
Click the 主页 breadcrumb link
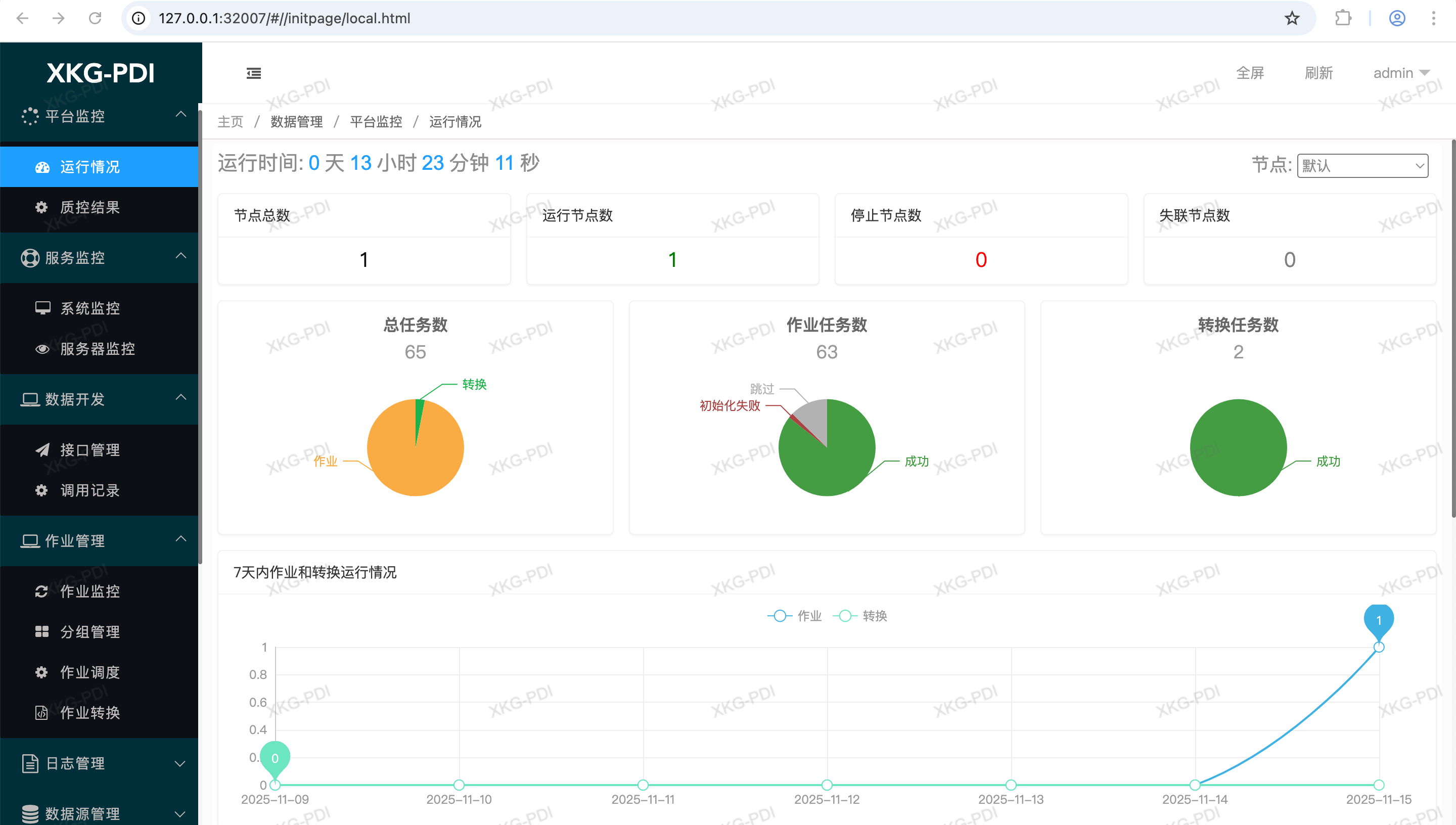tap(230, 122)
